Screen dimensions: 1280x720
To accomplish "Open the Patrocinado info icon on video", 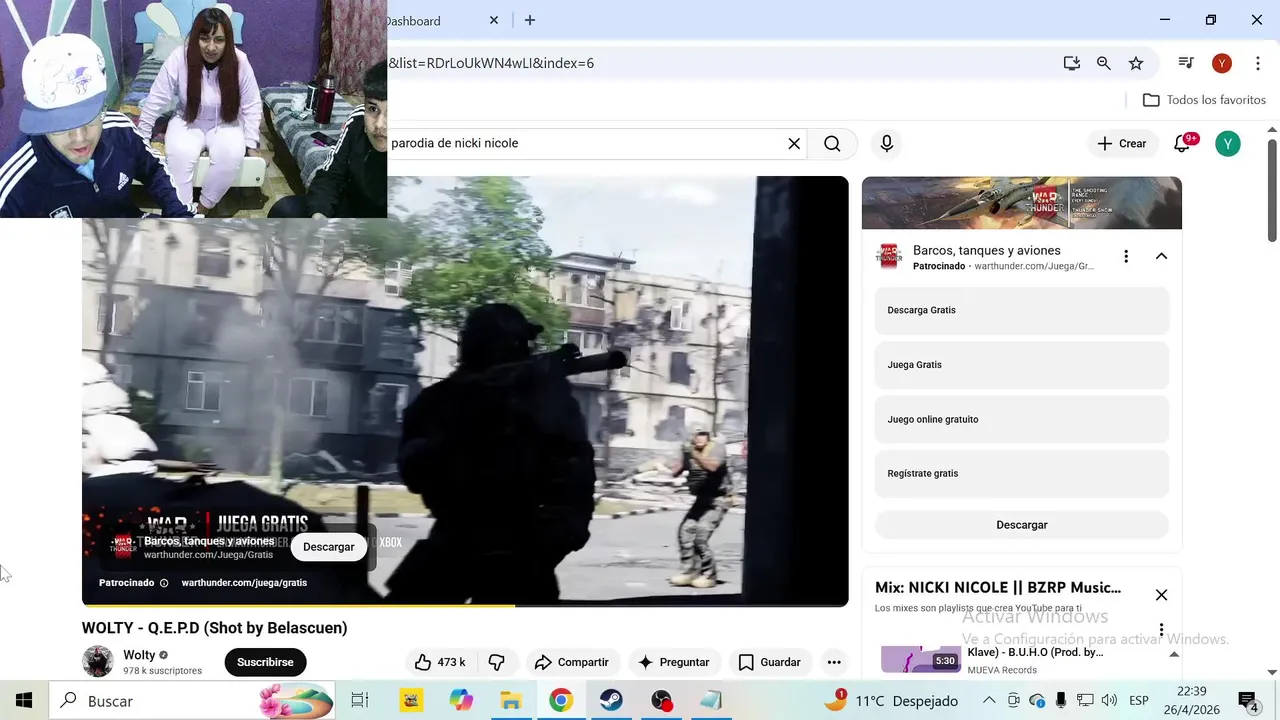I will pos(164,583).
